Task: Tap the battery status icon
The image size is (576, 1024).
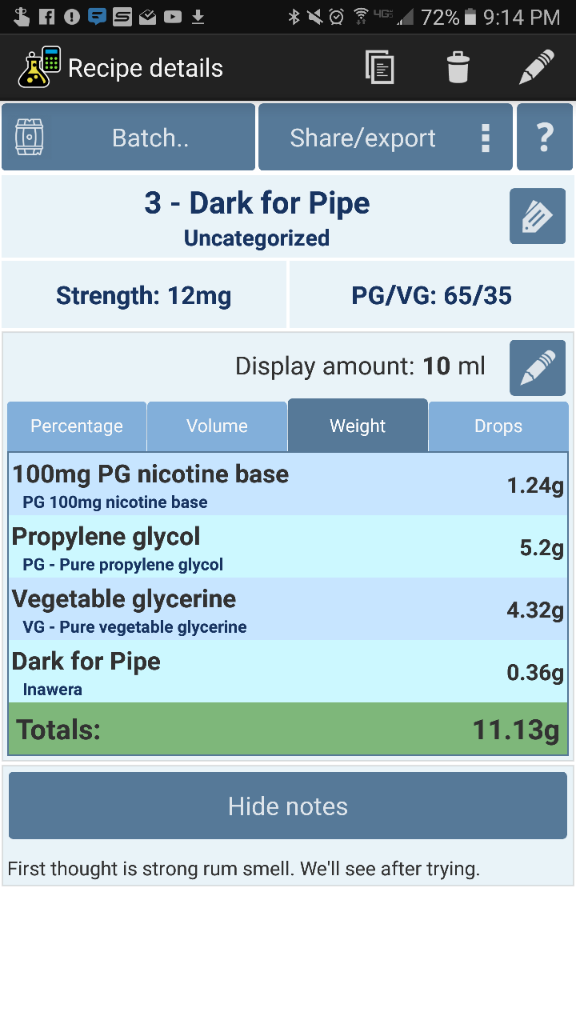Action: (470, 17)
